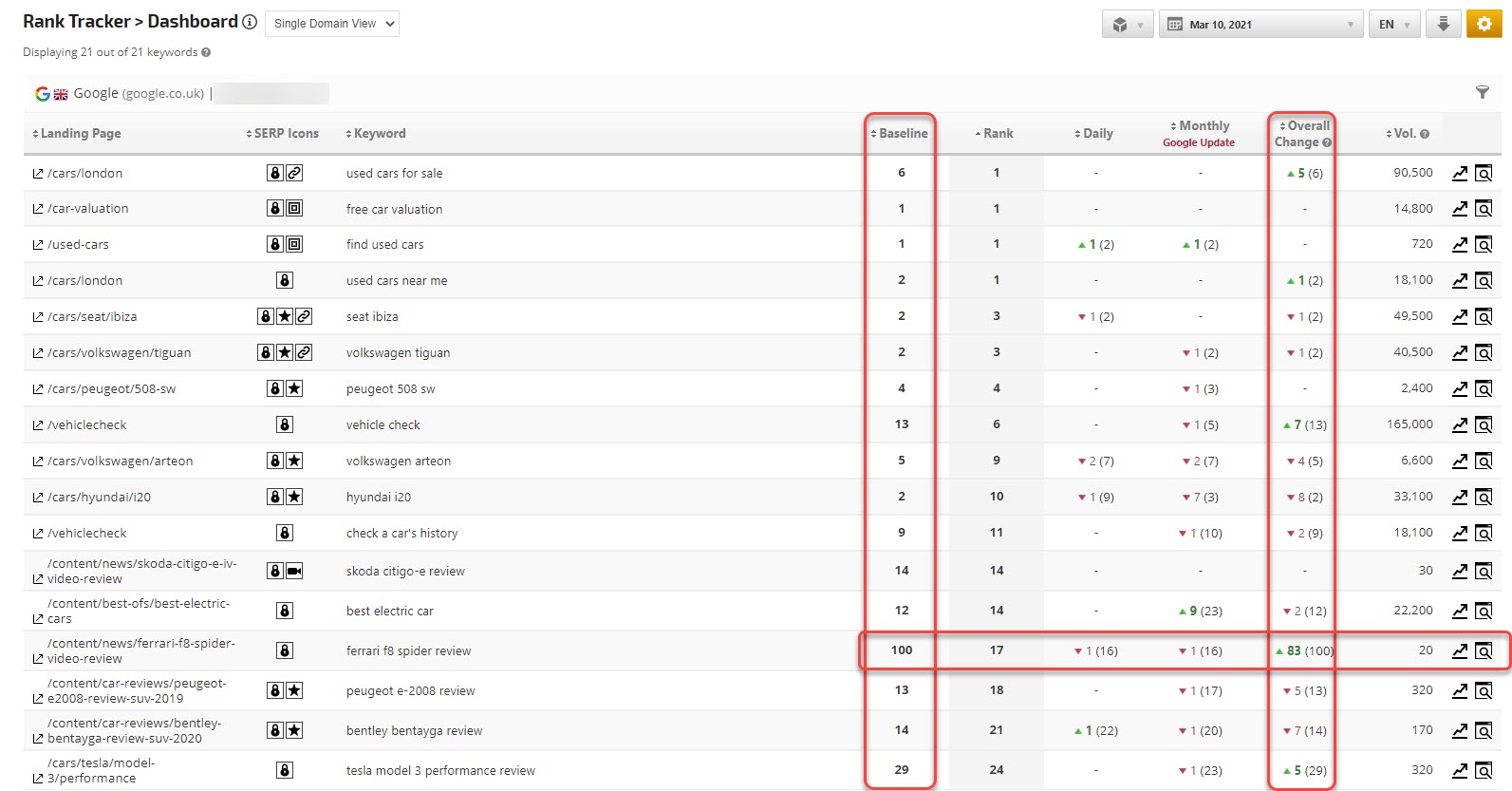Image resolution: width=1512 pixels, height=791 pixels.
Task: View SERP preview for find used cars
Action: [1484, 244]
